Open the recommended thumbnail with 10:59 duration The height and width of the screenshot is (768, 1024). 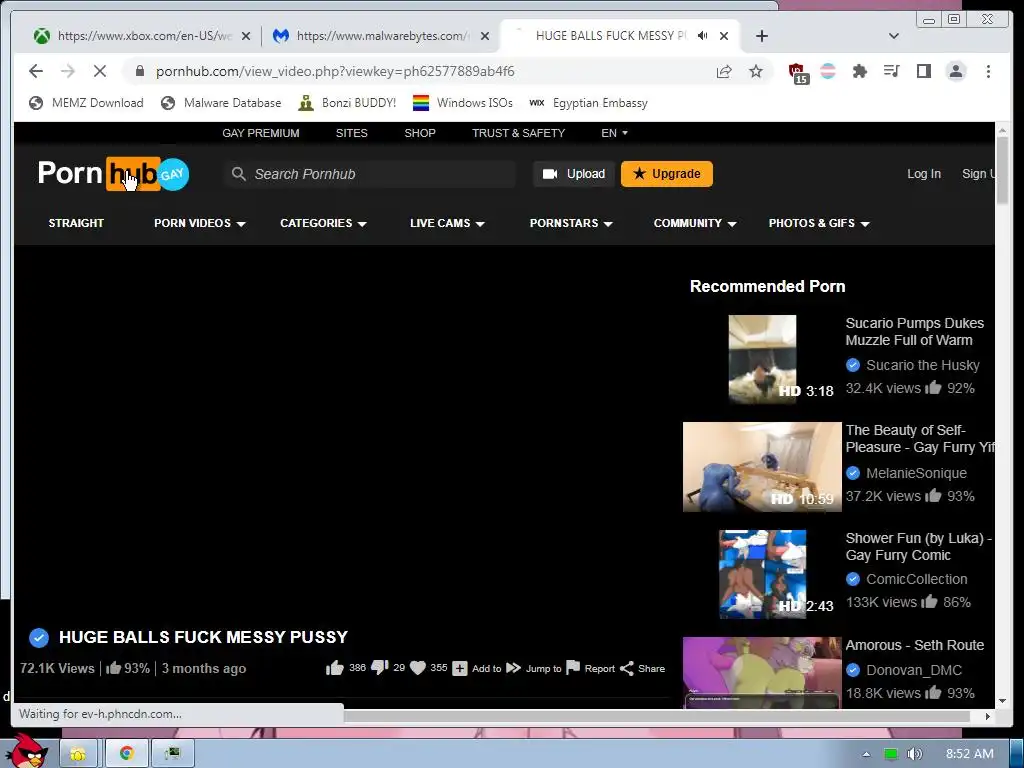pos(762,467)
